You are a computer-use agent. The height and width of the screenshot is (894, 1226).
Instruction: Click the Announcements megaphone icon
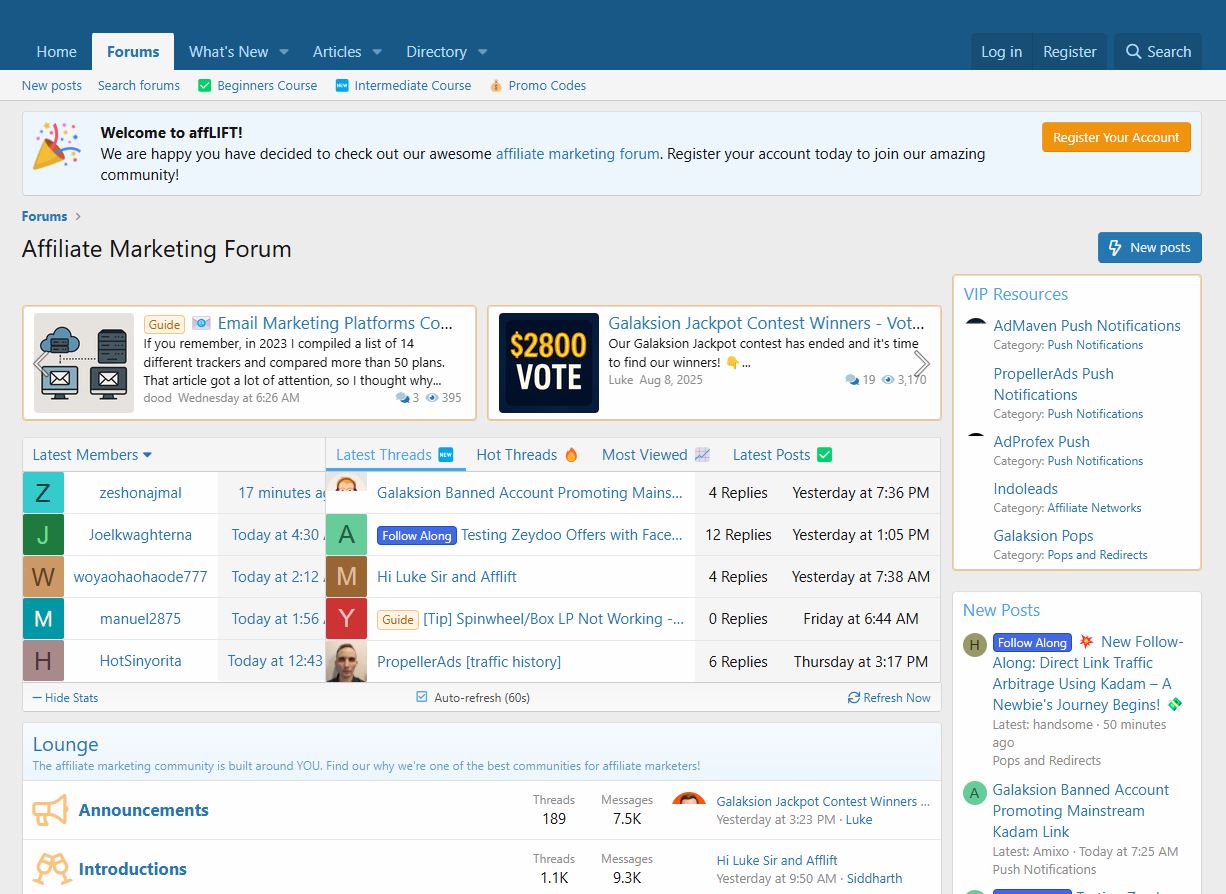[x=50, y=810]
